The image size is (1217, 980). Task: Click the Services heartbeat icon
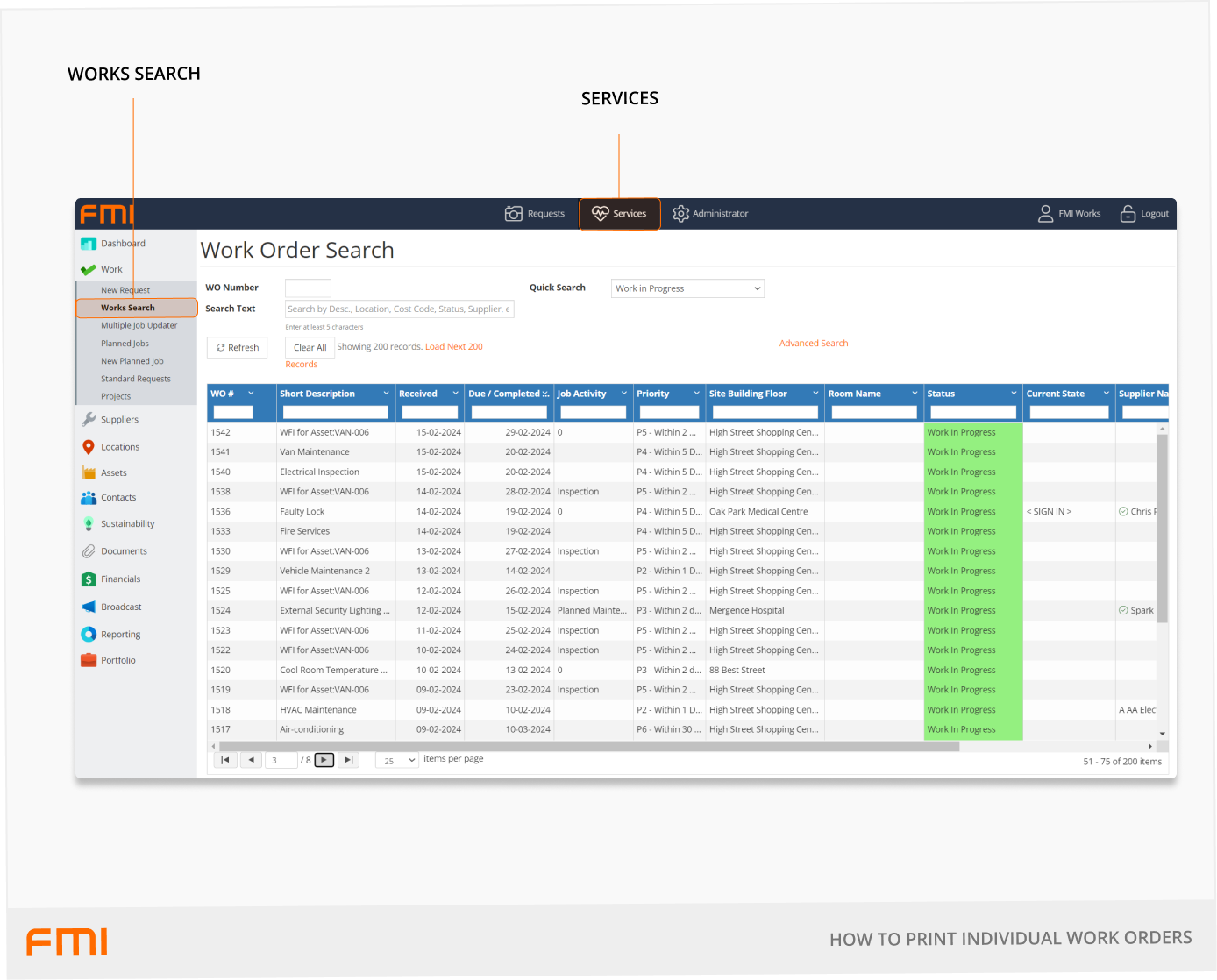click(601, 214)
